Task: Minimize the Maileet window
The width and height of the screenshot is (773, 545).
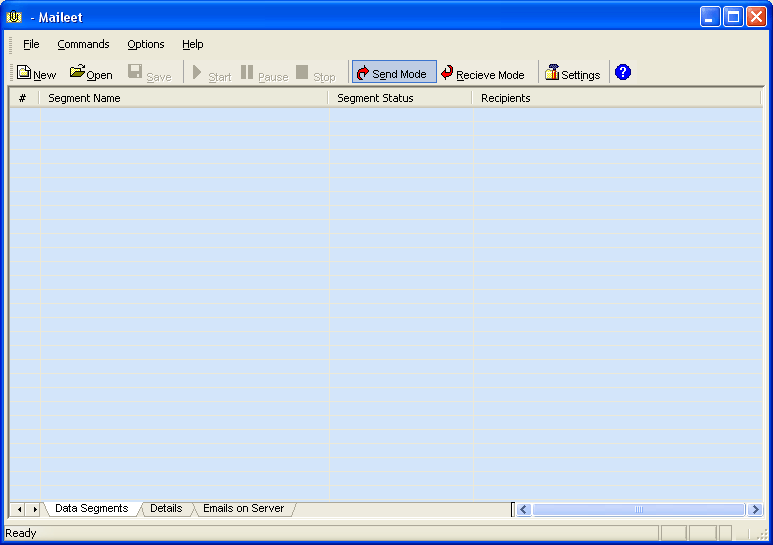Action: [710, 17]
